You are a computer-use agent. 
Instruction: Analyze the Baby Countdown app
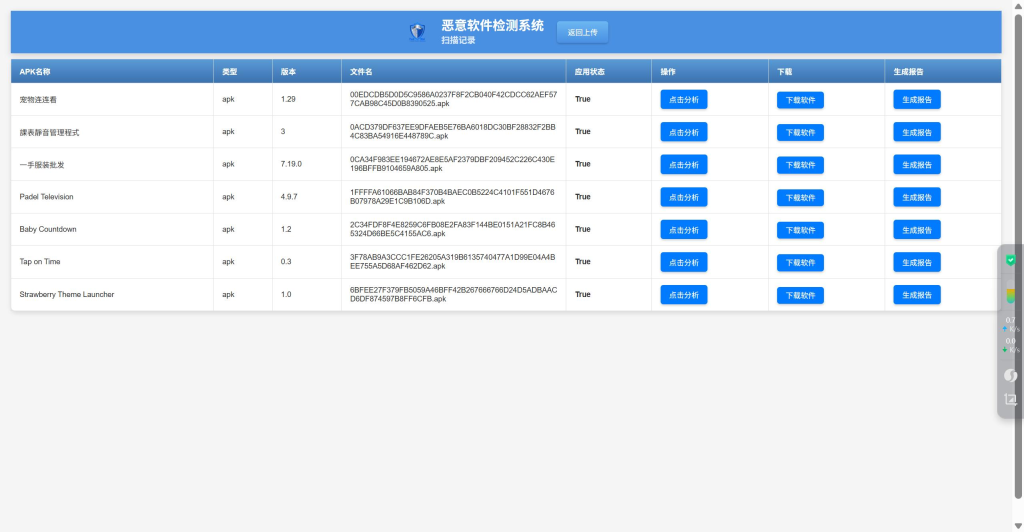(684, 230)
